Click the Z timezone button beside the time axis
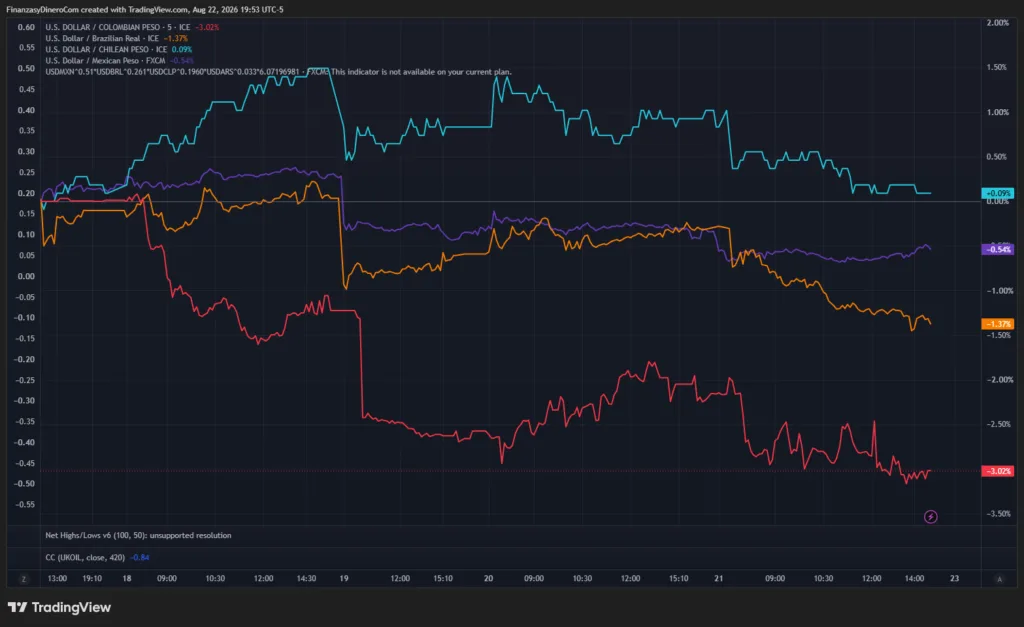This screenshot has width=1024, height=627. tap(24, 579)
